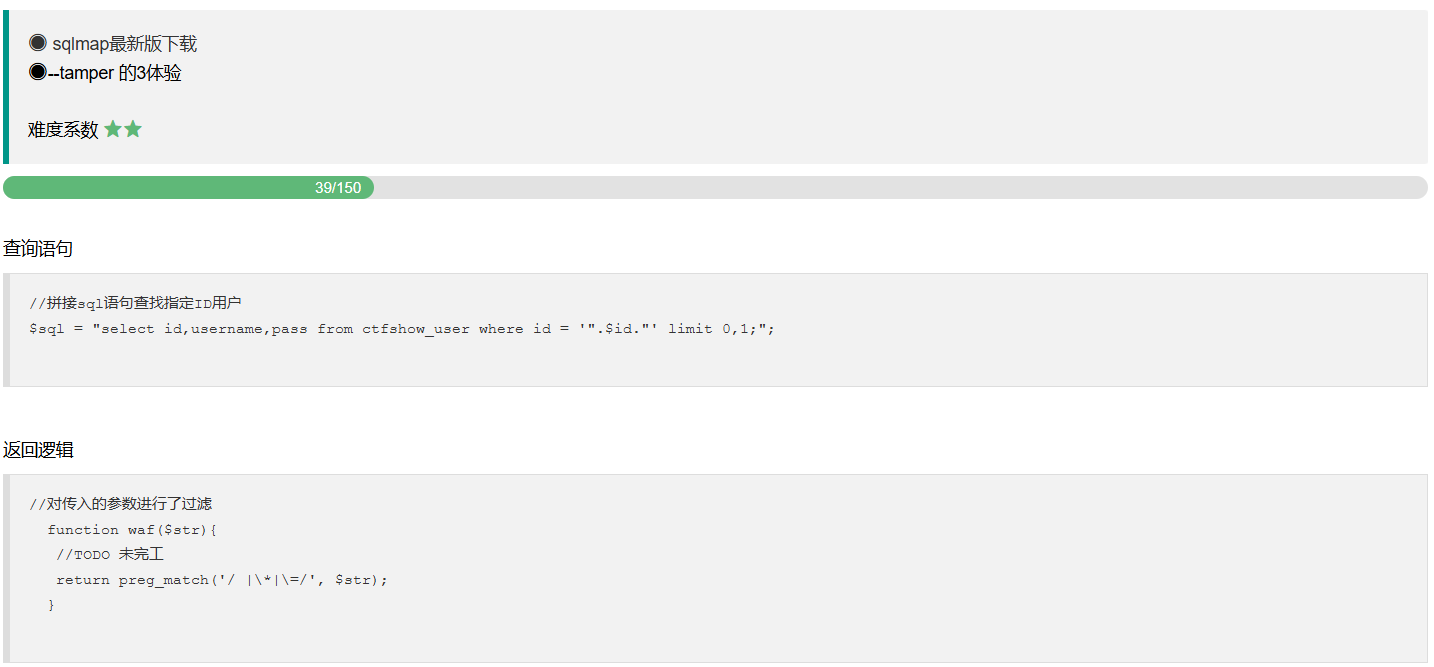Click the first green difficulty star
Image resolution: width=1434 pixels, height=667 pixels.
pos(113,129)
